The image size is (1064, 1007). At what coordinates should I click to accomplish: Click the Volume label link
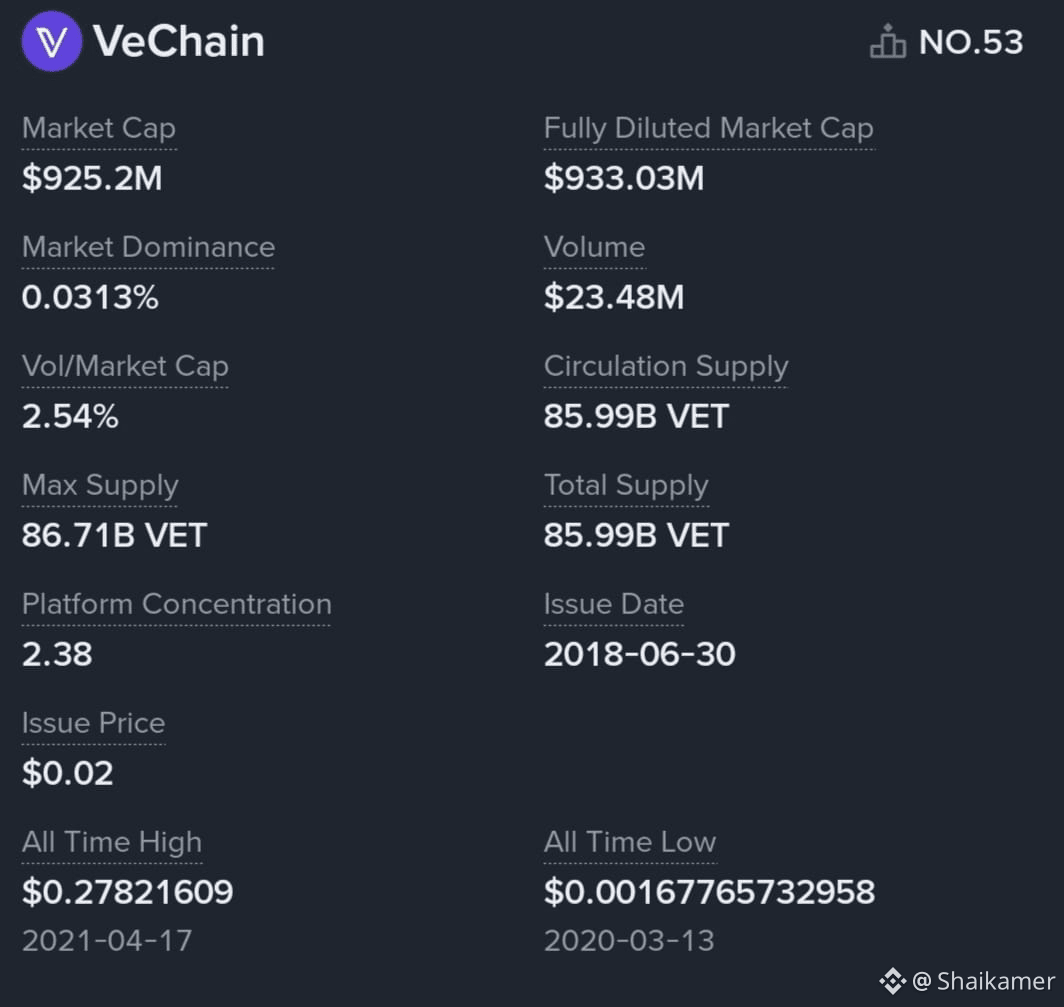[594, 247]
